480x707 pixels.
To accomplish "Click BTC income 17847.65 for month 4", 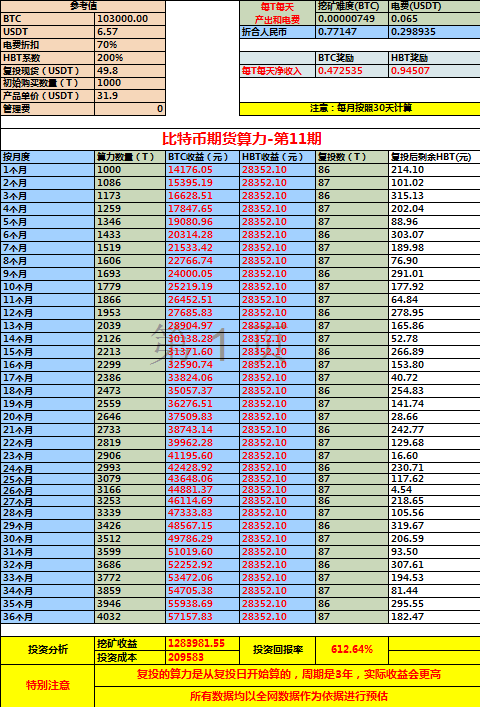I will point(202,209).
